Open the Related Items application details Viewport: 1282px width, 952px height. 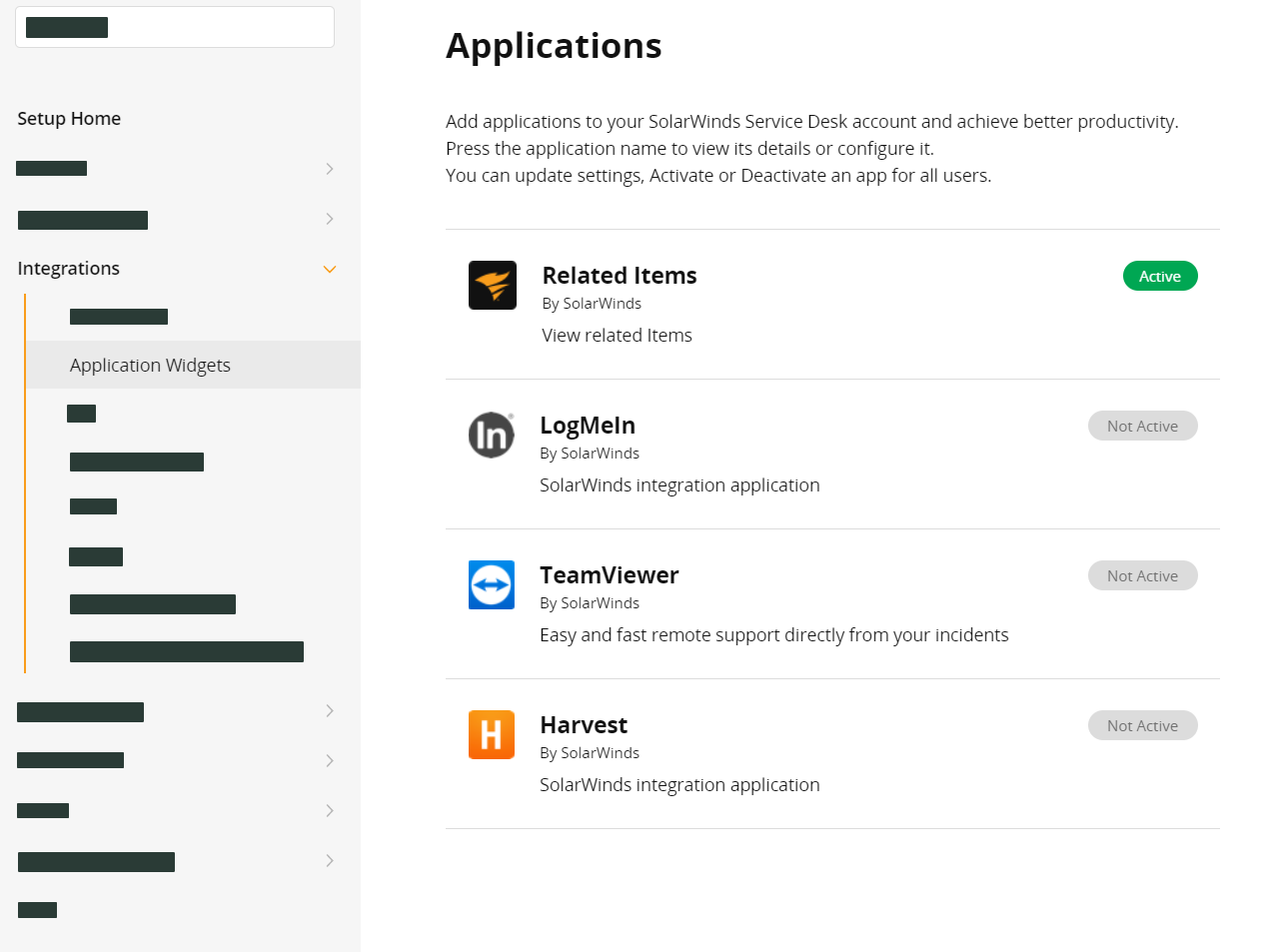(x=620, y=276)
